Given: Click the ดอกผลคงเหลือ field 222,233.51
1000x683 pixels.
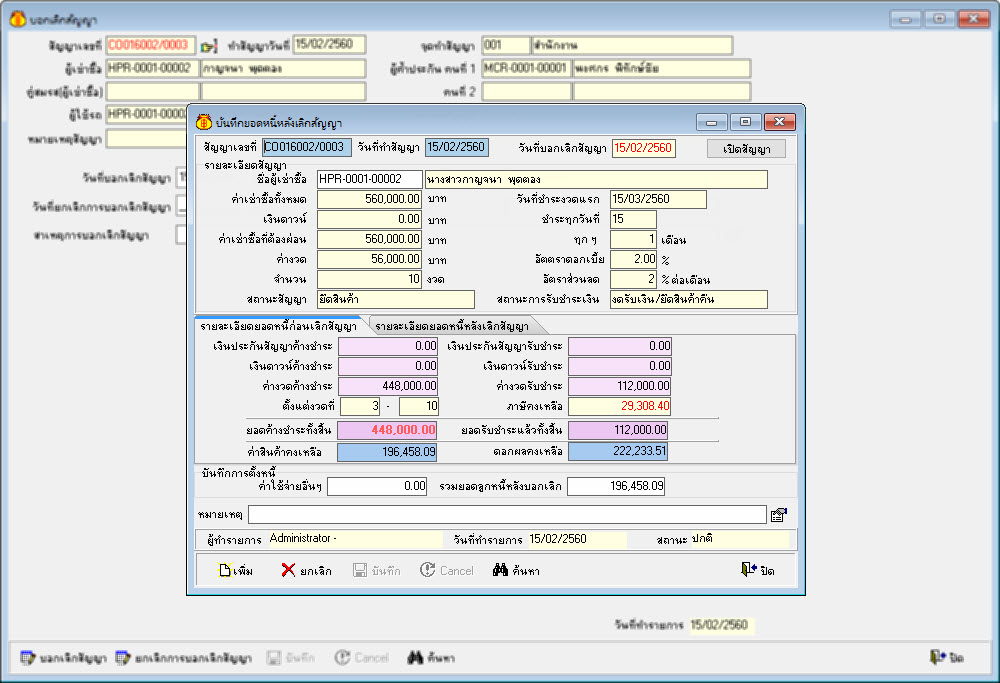Looking at the screenshot, I should click(x=619, y=452).
